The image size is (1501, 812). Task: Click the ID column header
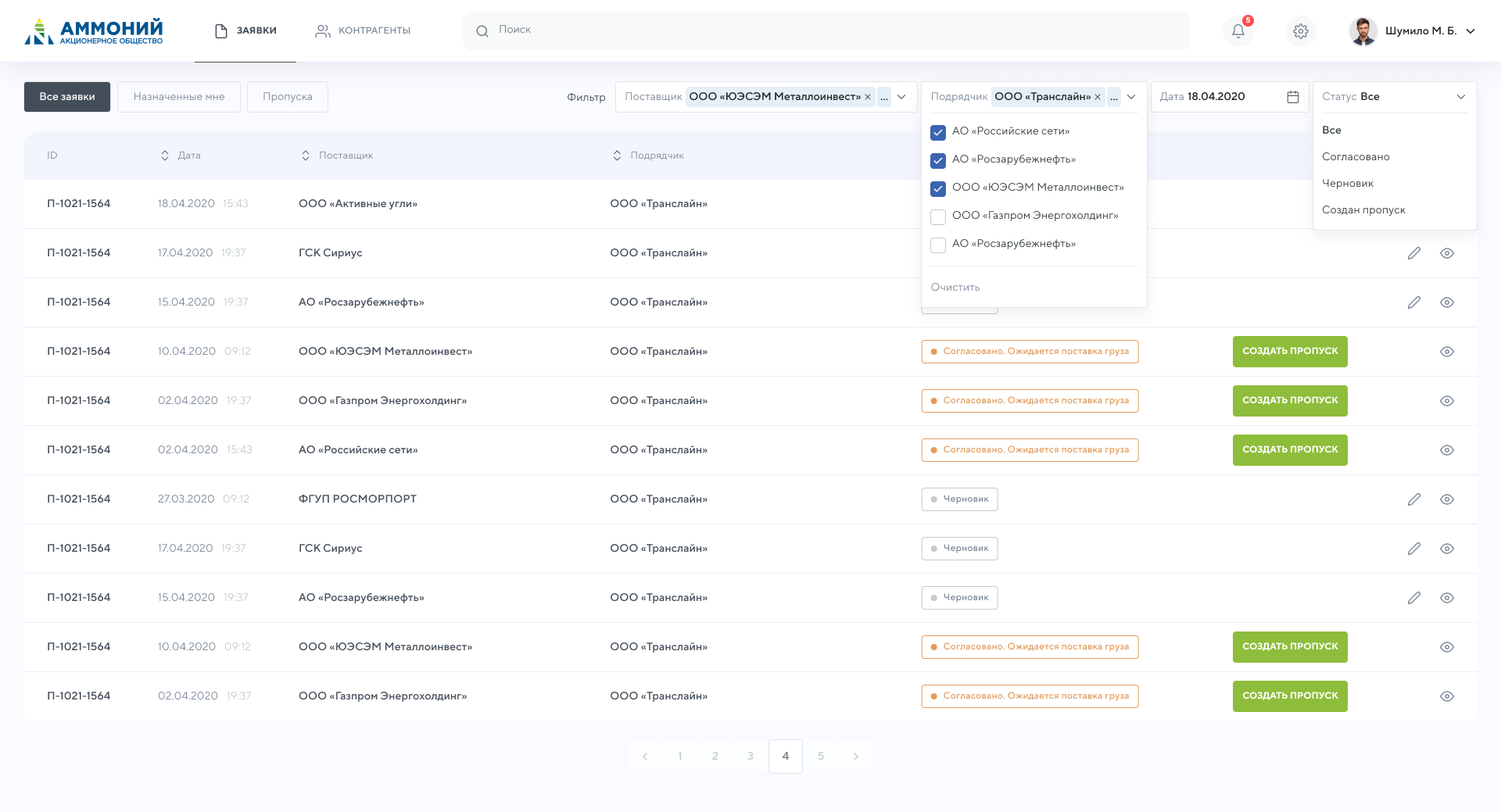(x=52, y=156)
